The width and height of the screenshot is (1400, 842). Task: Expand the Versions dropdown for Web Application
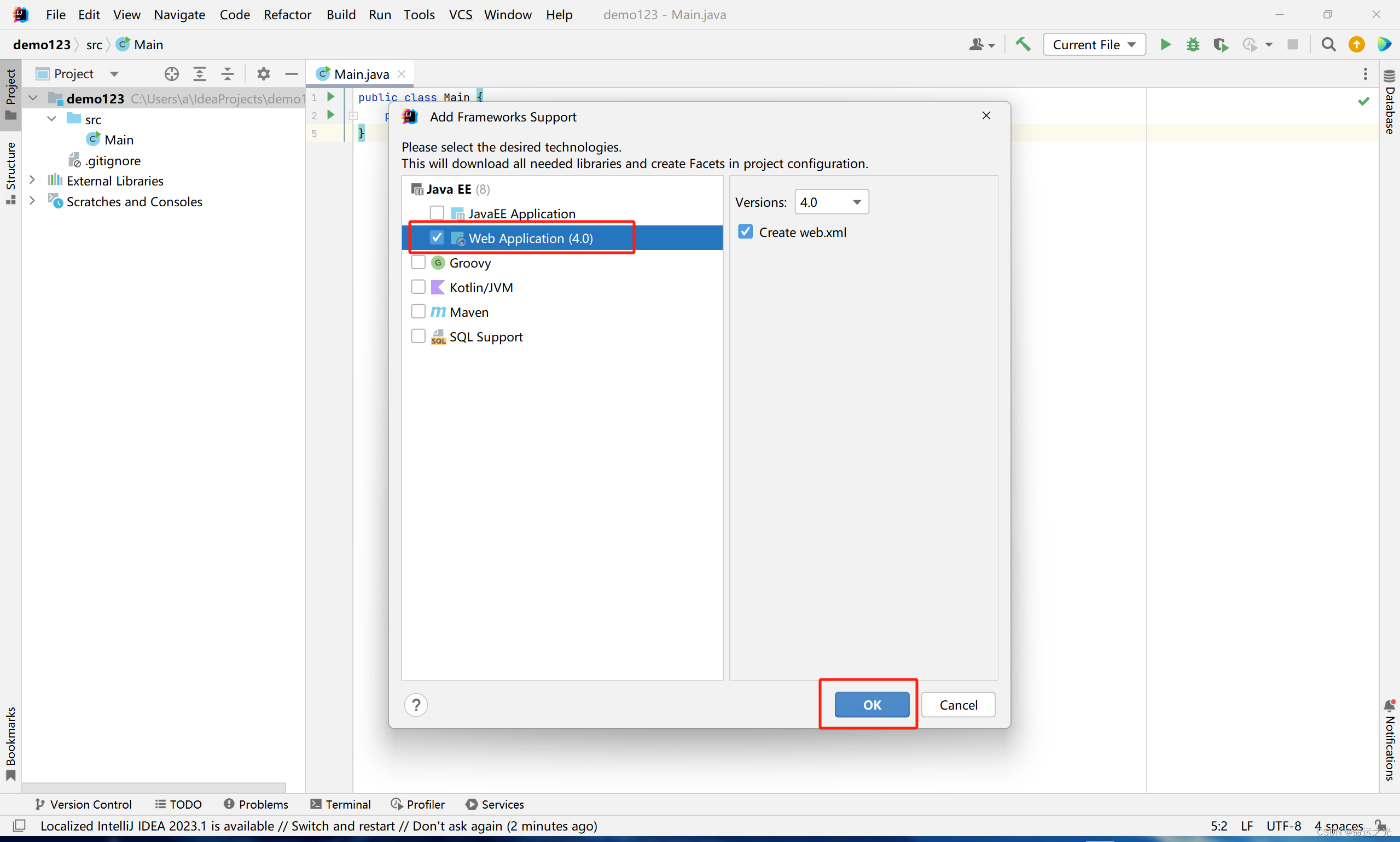tap(855, 202)
